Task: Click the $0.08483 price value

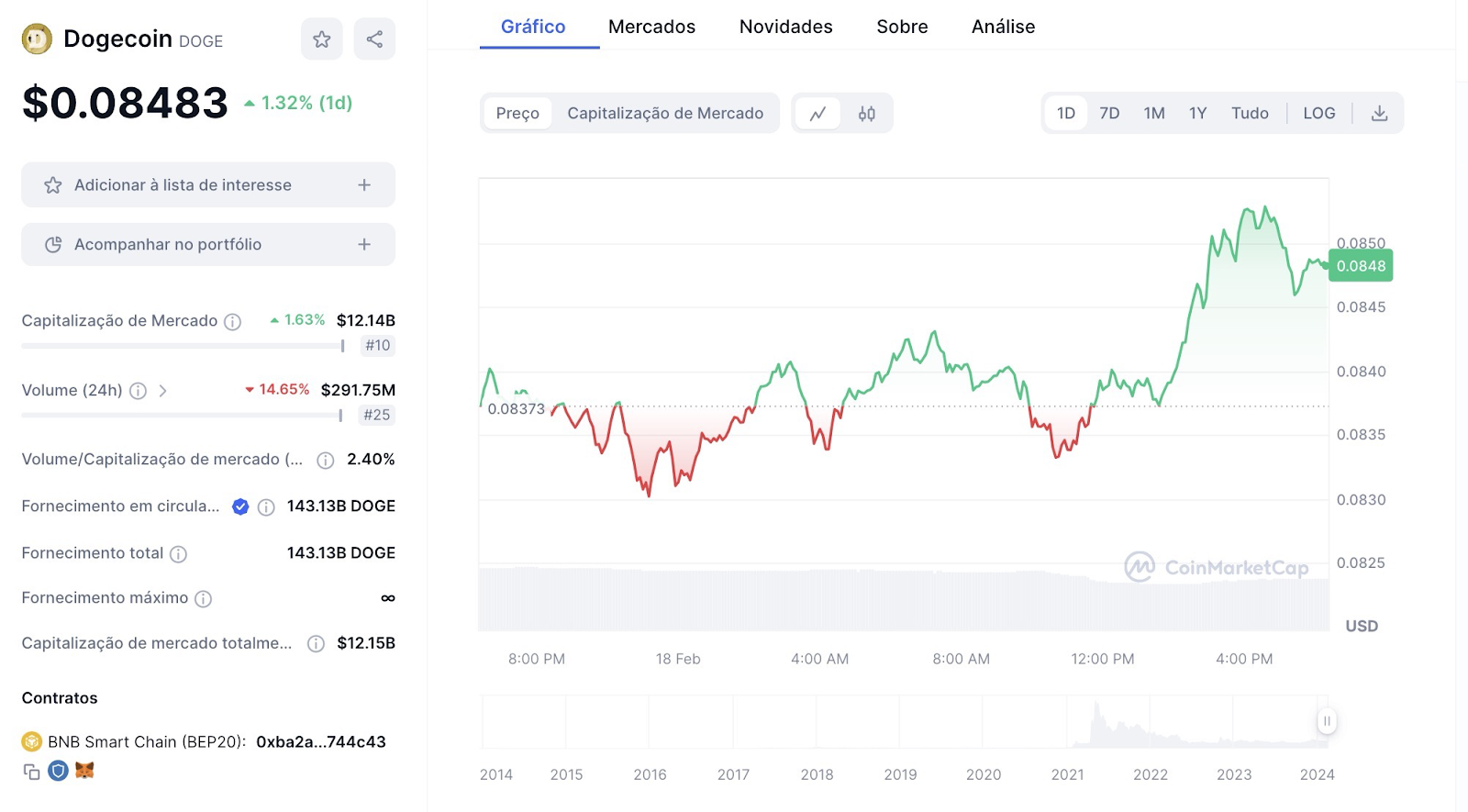Action: pyautogui.click(x=125, y=103)
